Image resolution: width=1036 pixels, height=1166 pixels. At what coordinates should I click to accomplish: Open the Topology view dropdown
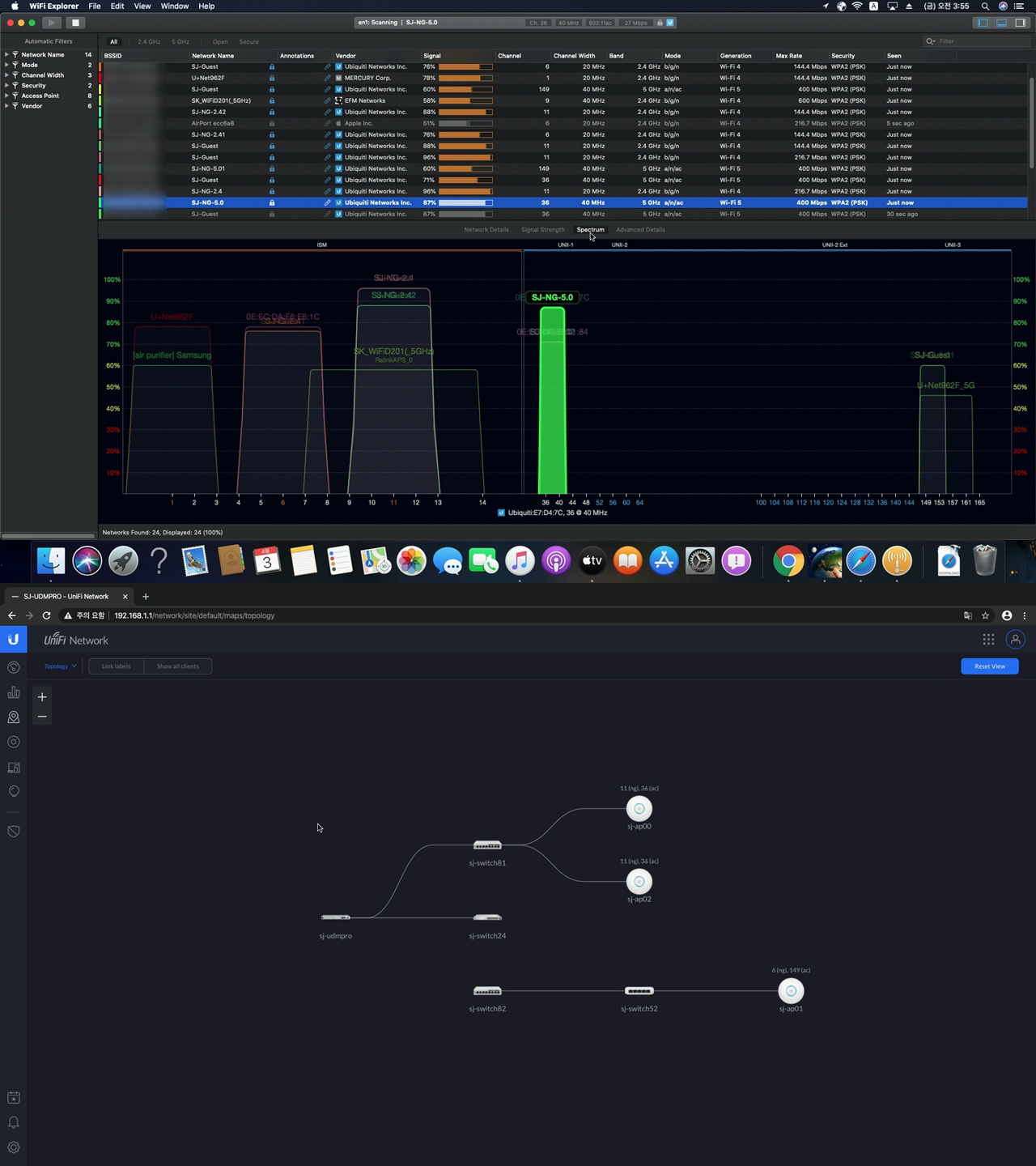coord(60,666)
